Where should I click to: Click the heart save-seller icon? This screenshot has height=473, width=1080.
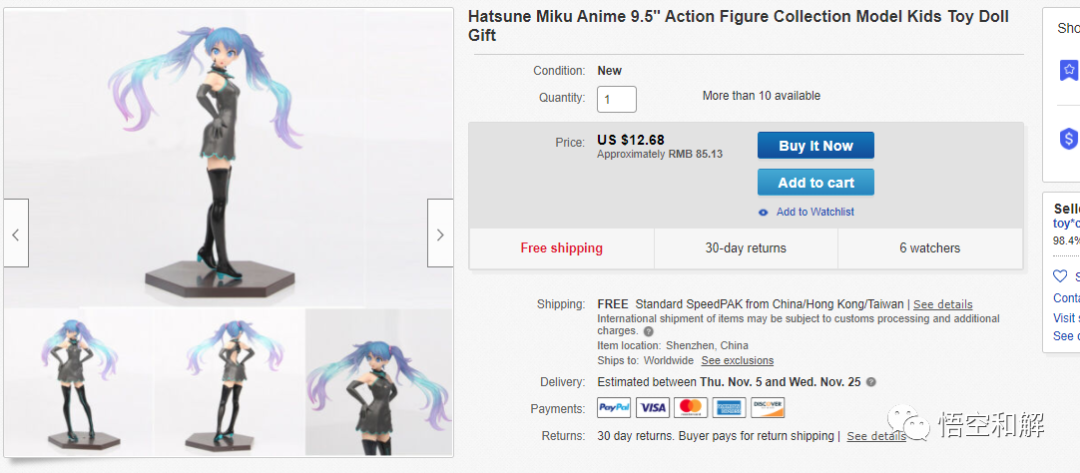pos(1060,276)
